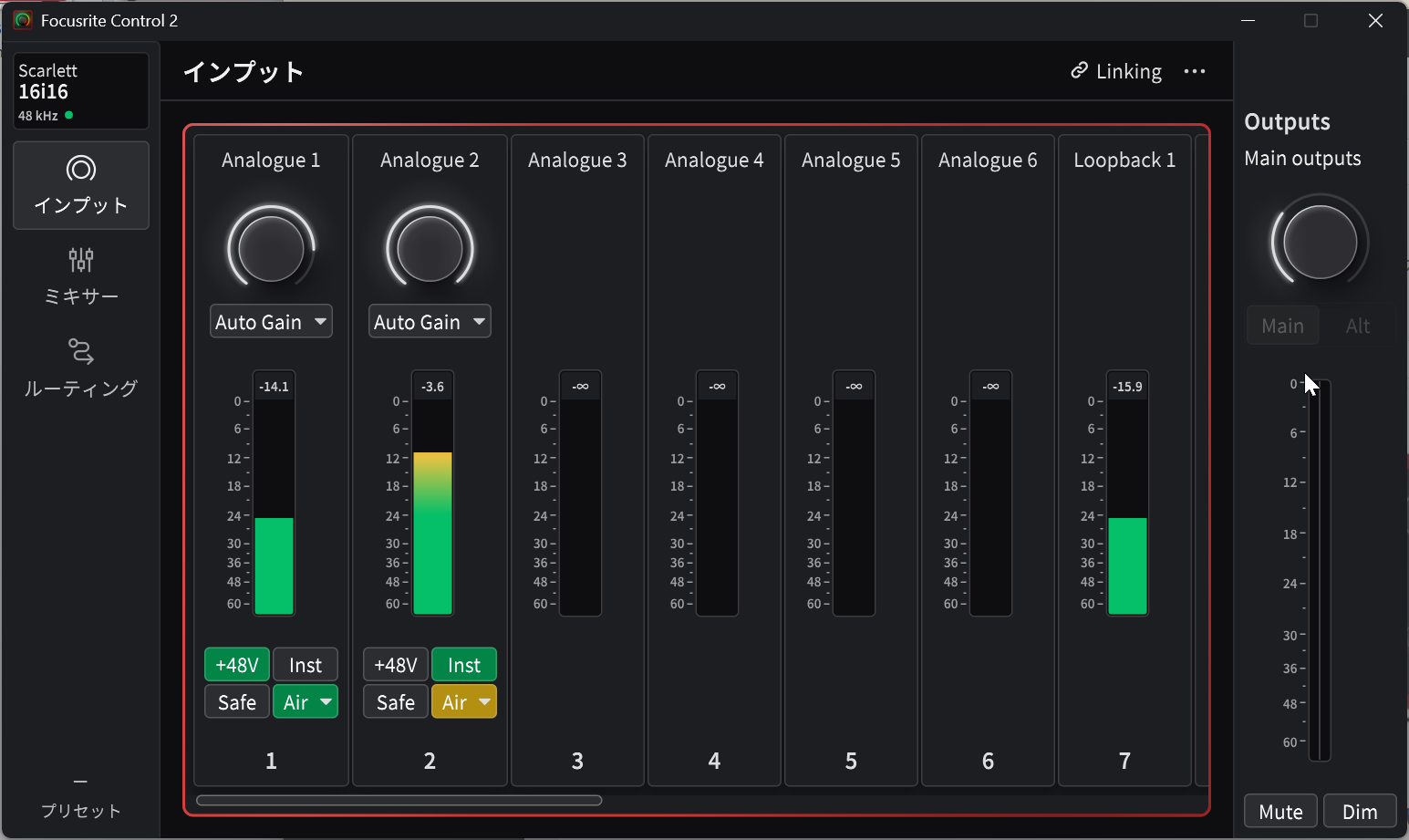Click the Analogue 6 channel name
1409x840 pixels.
[988, 161]
